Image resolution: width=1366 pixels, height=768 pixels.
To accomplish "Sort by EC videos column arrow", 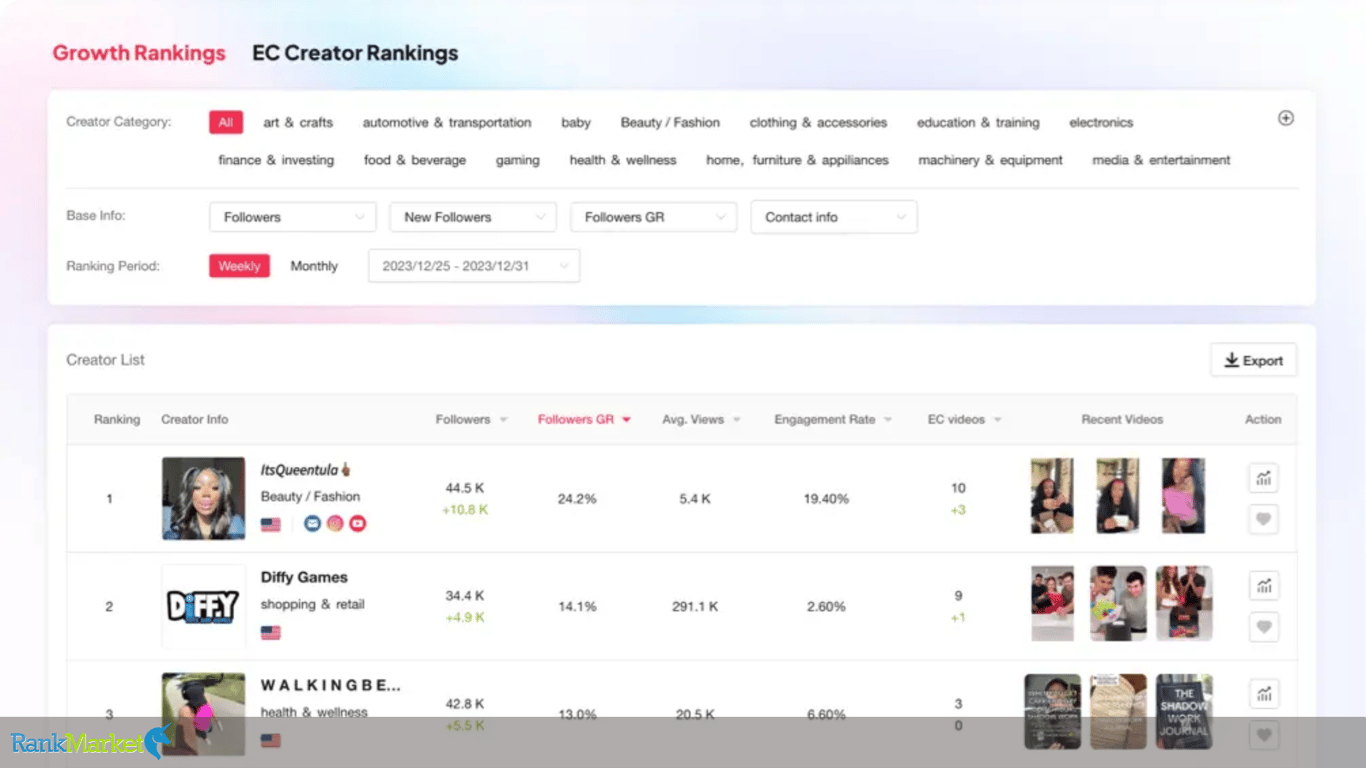I will tap(997, 420).
